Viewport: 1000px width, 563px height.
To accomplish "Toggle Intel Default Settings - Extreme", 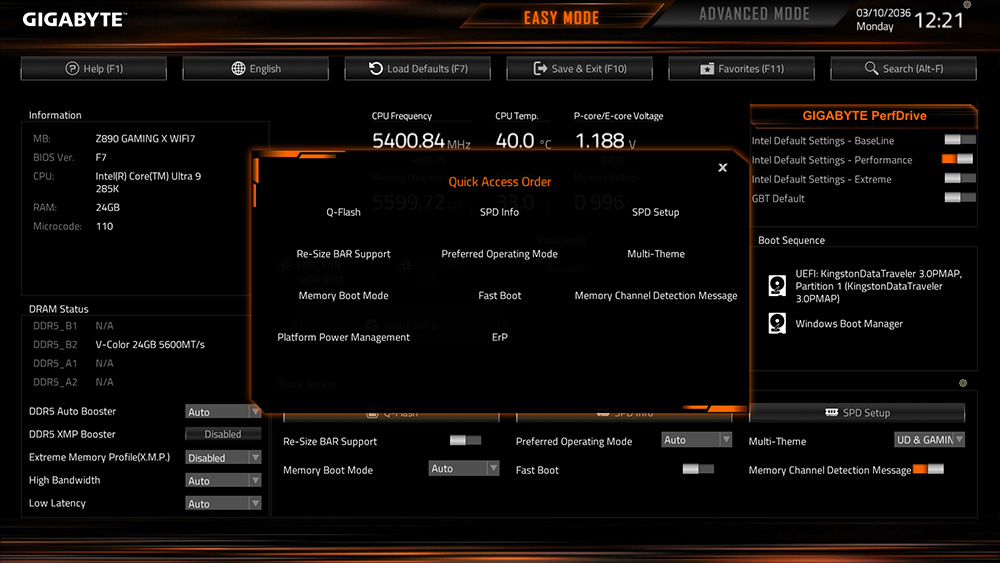I will coord(958,179).
